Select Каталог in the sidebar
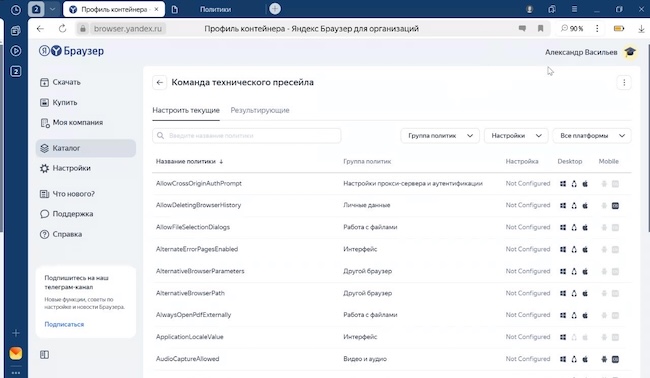This screenshot has height=378, width=650. coord(86,148)
